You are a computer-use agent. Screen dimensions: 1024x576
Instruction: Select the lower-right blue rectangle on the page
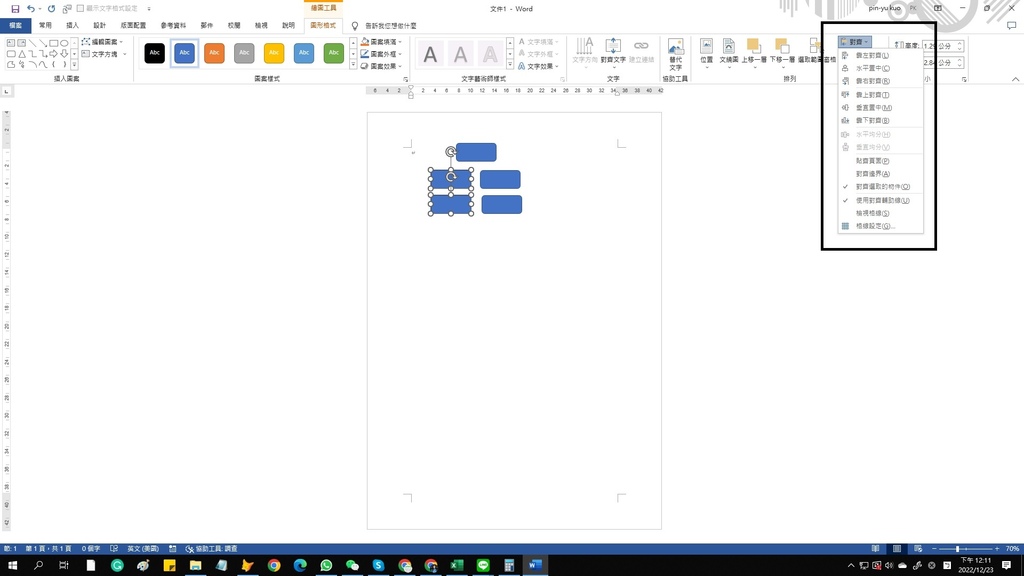click(502, 204)
